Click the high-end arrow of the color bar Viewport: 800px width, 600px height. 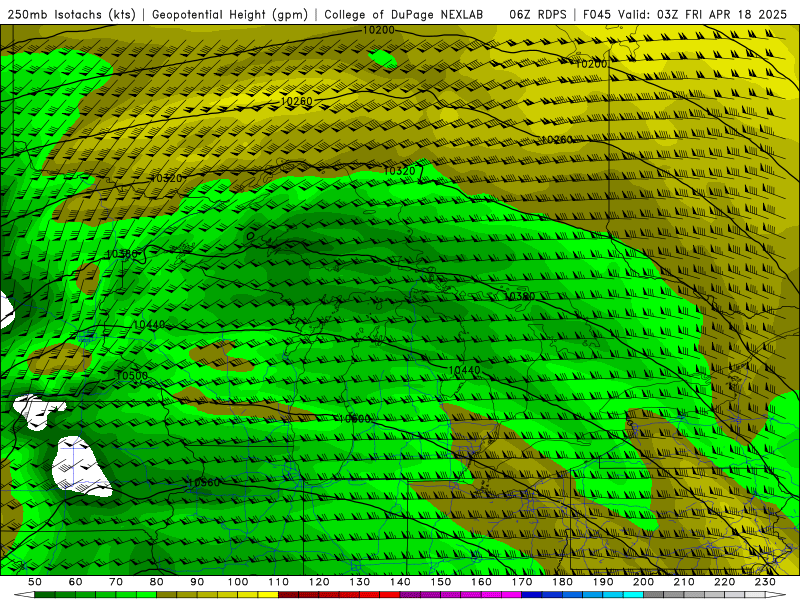click(x=776, y=595)
